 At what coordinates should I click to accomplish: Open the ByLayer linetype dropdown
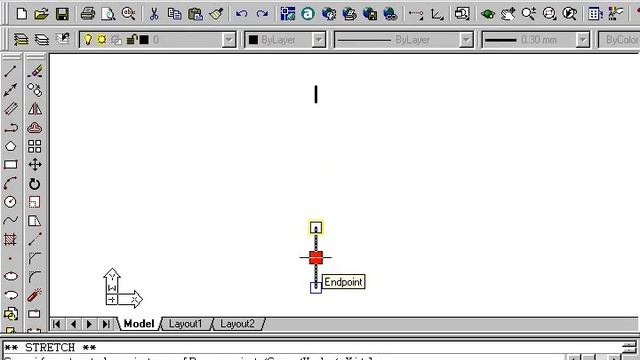click(x=466, y=40)
